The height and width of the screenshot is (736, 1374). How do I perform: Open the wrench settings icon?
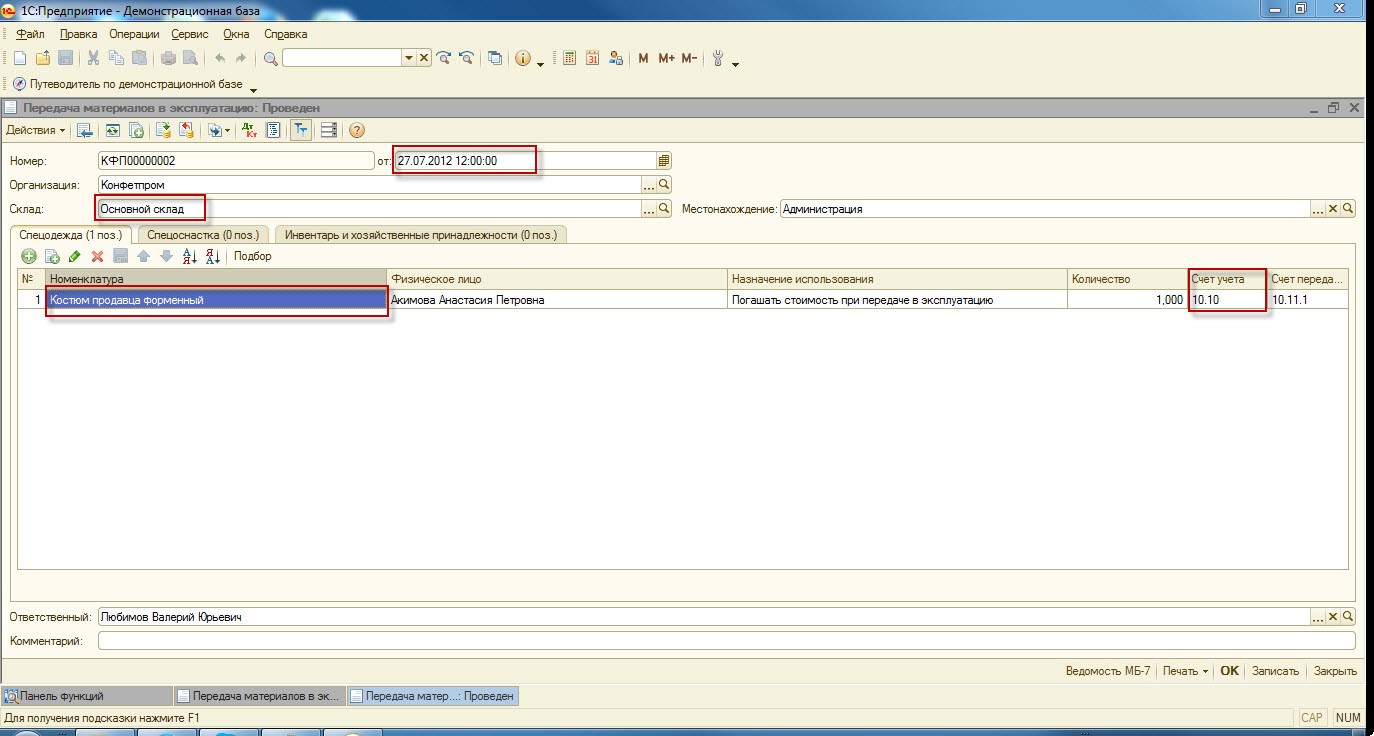coord(717,58)
